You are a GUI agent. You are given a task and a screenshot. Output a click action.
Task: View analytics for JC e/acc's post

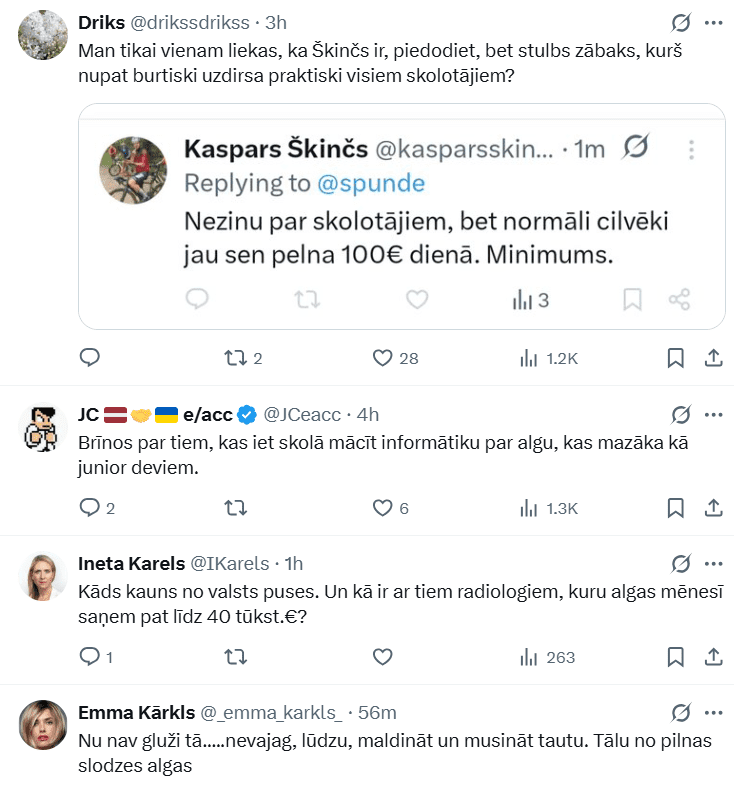(x=528, y=508)
